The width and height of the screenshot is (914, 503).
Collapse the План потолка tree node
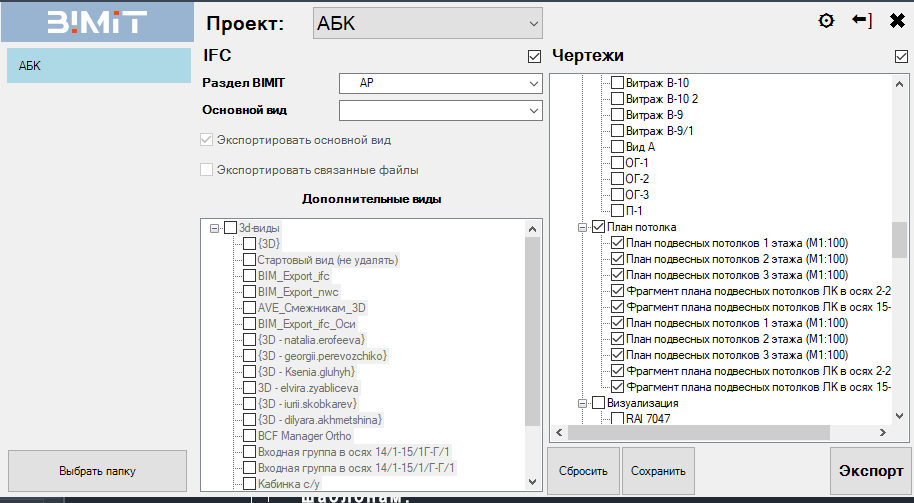[x=583, y=227]
